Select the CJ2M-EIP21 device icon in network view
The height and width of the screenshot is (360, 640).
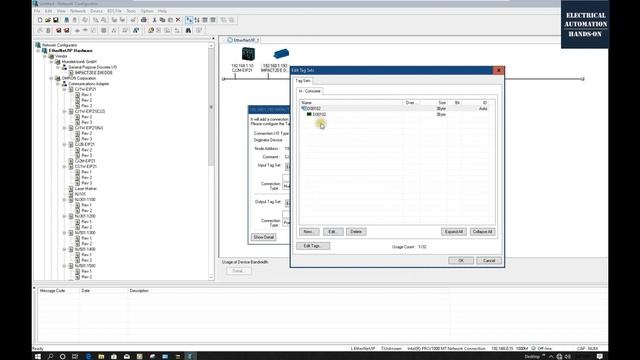click(248, 54)
